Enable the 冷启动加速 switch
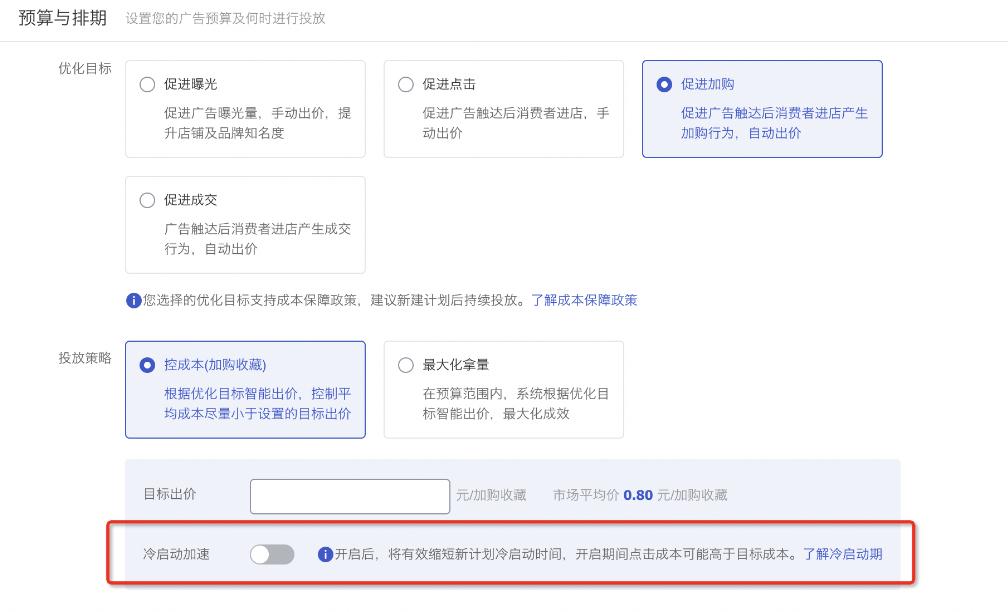Screen dimensions: 1008x612 pyautogui.click(x=272, y=554)
